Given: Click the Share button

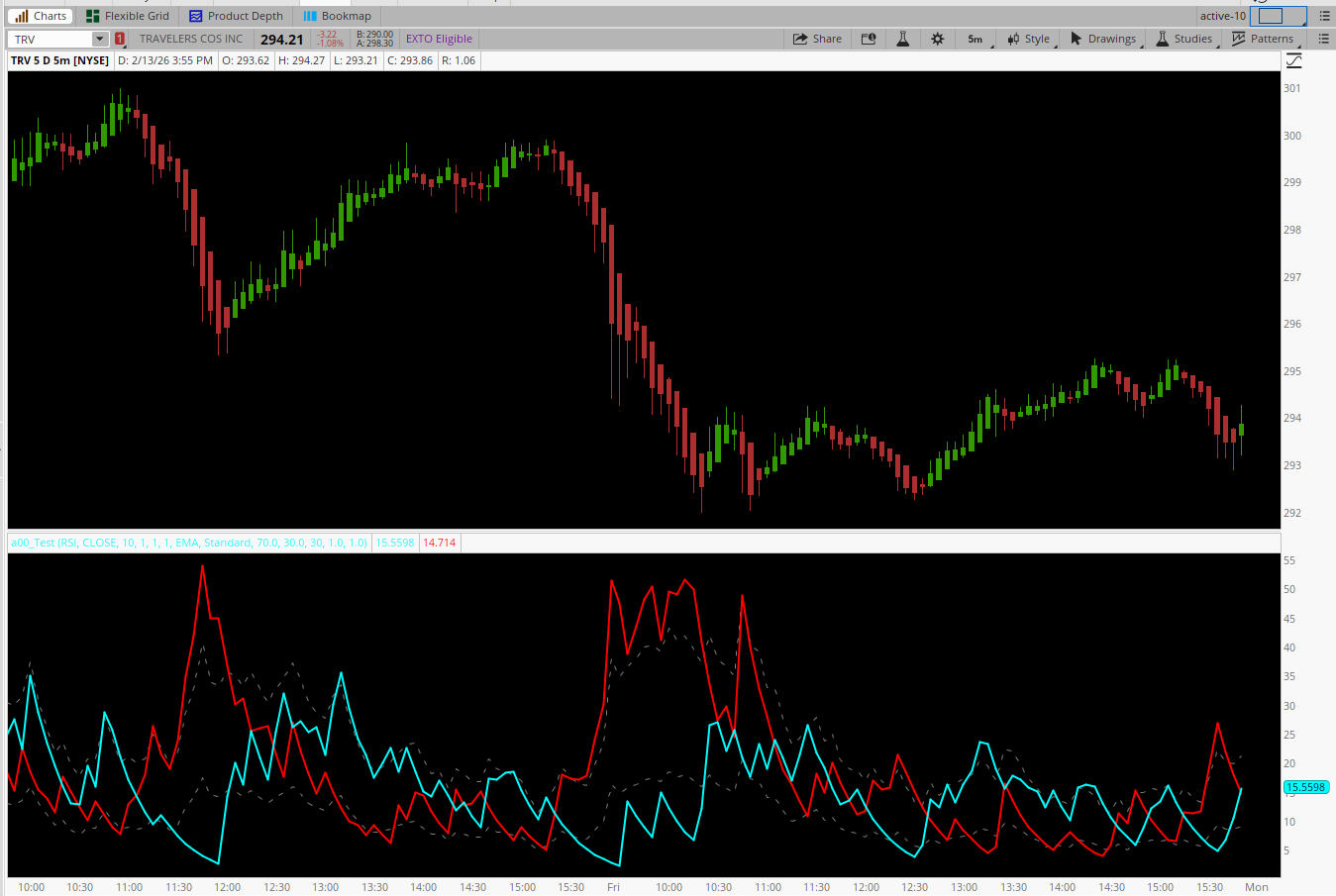Looking at the screenshot, I should [x=817, y=39].
